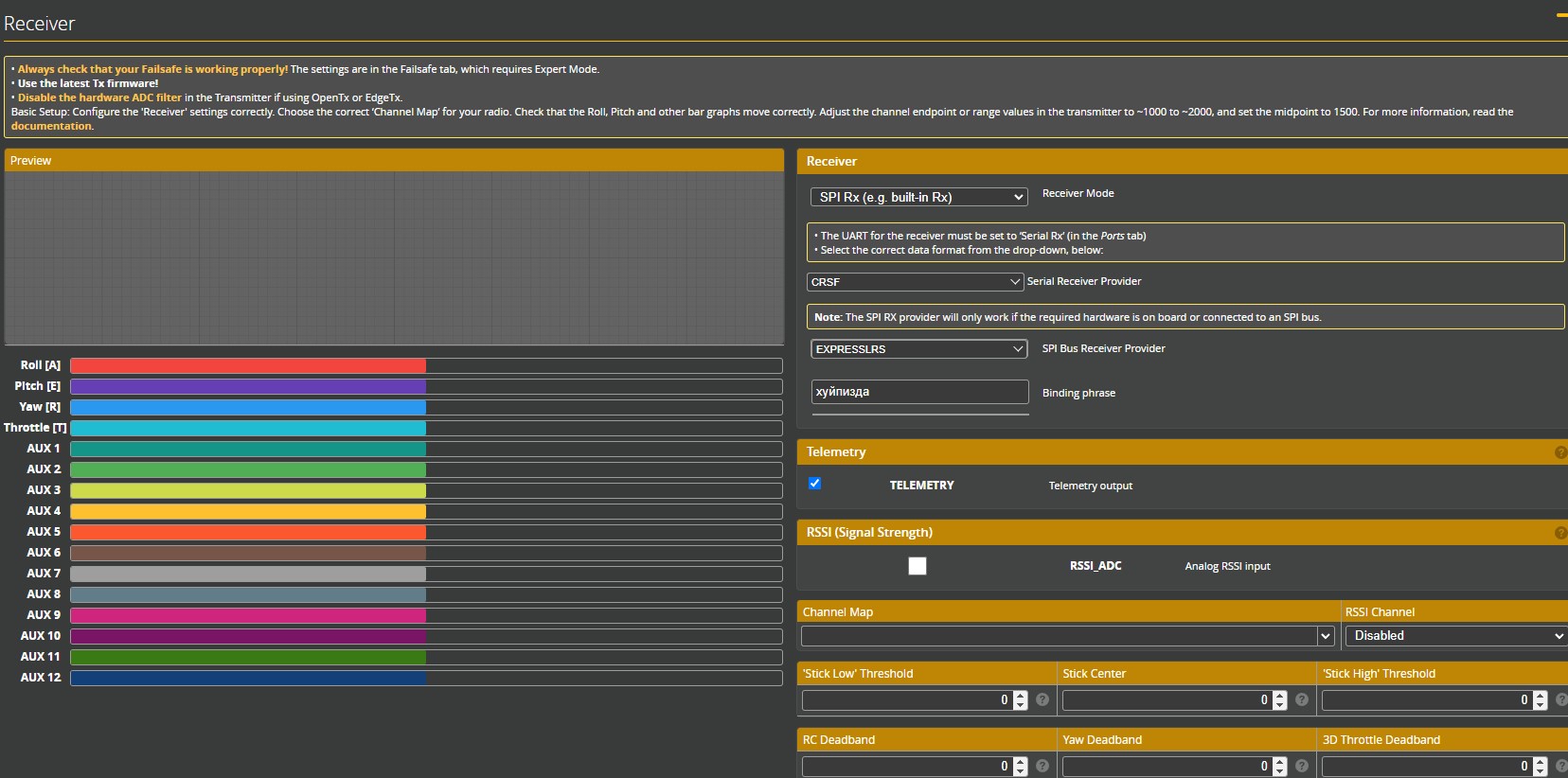Click inside the Binding phrase field

click(x=918, y=392)
